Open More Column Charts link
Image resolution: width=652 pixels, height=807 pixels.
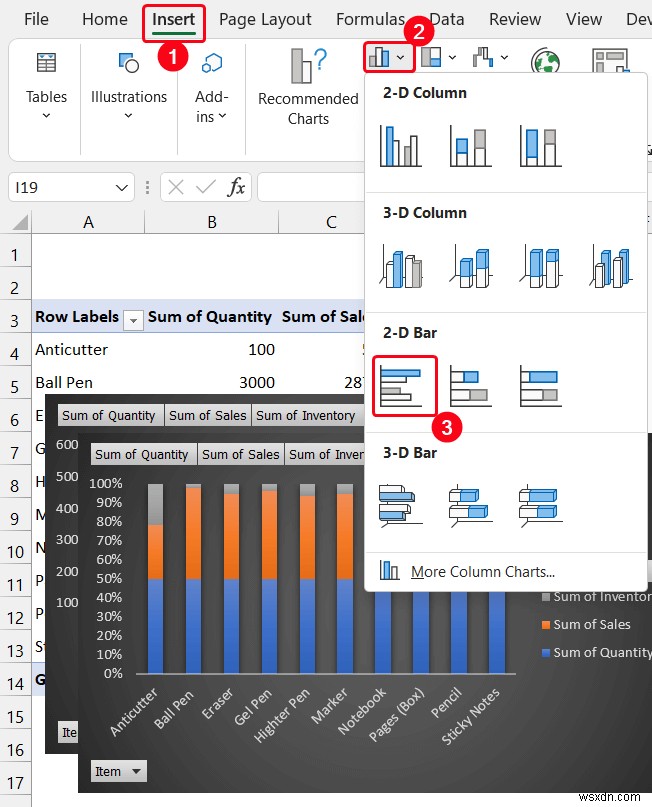(483, 571)
